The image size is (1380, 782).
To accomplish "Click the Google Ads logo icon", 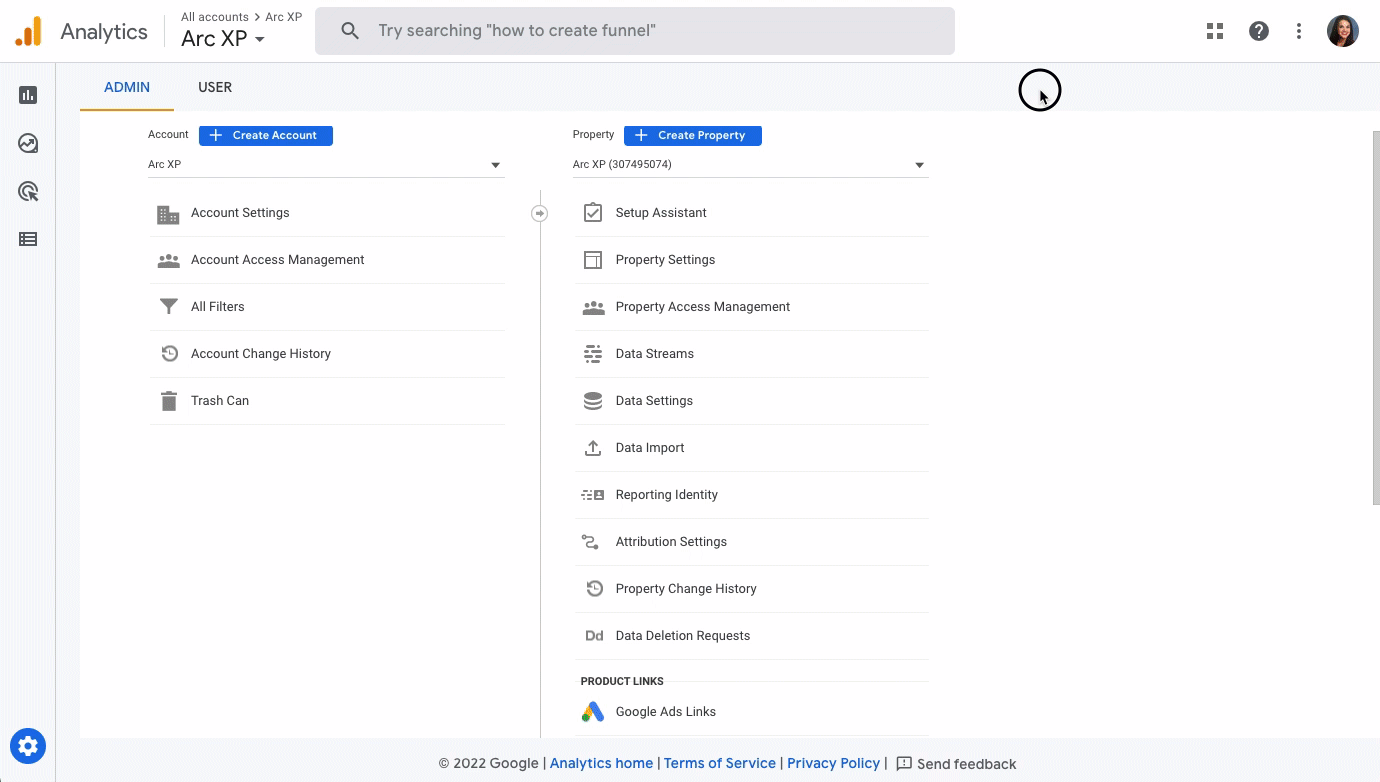I will (x=593, y=712).
